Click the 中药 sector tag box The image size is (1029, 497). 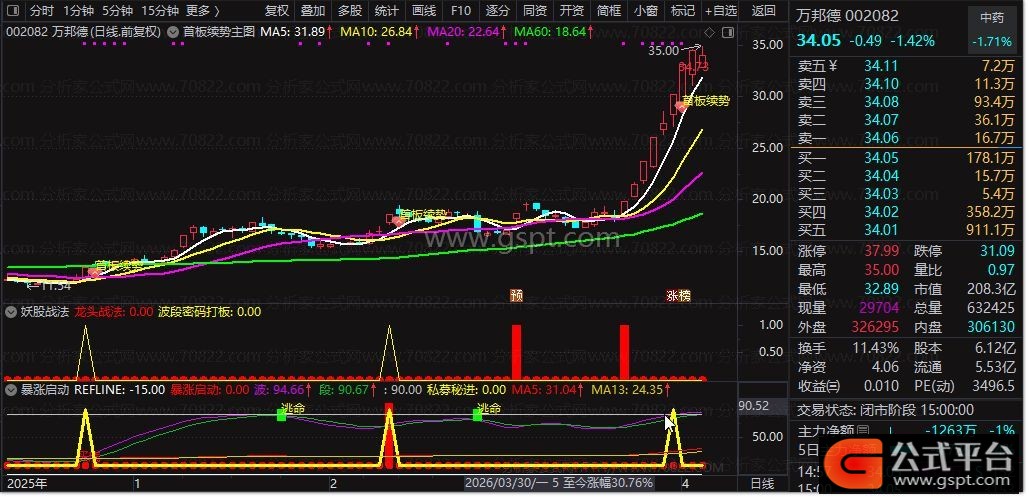click(990, 18)
